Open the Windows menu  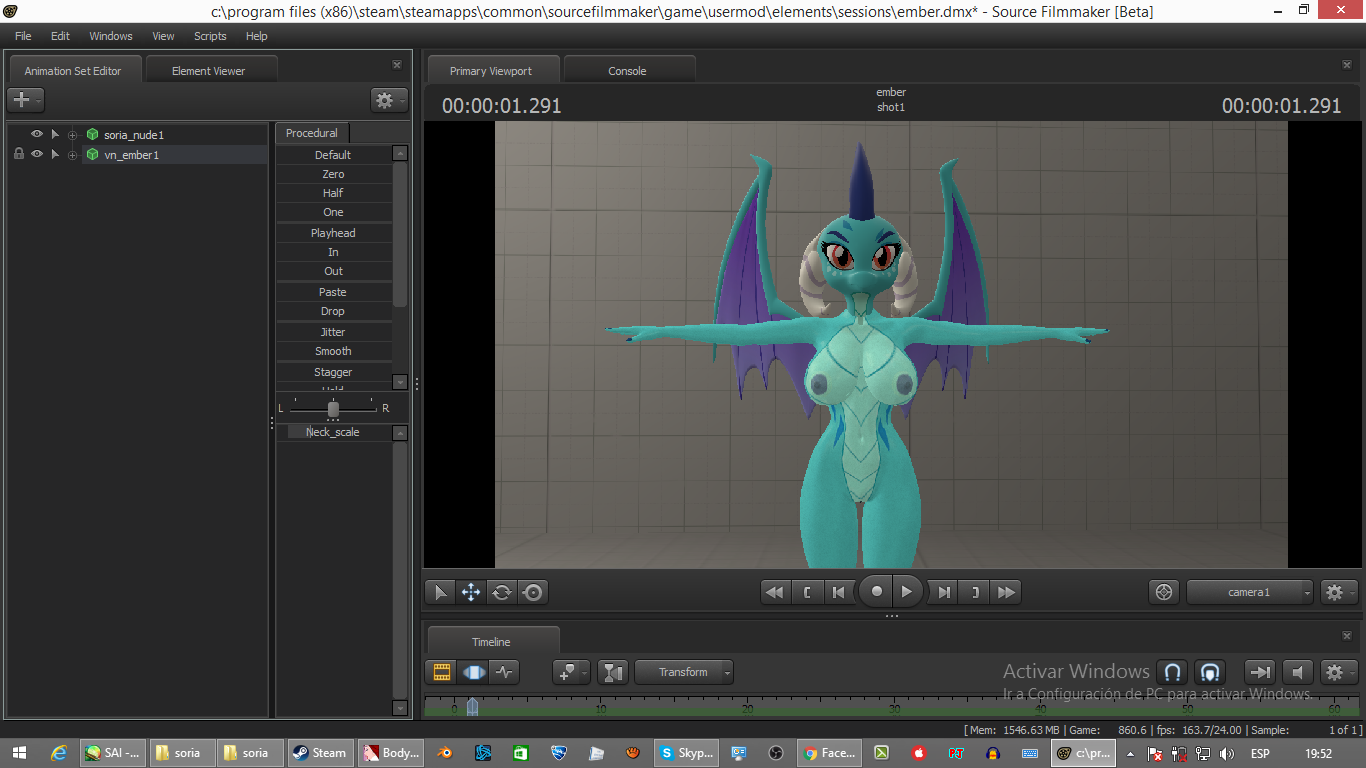click(111, 36)
